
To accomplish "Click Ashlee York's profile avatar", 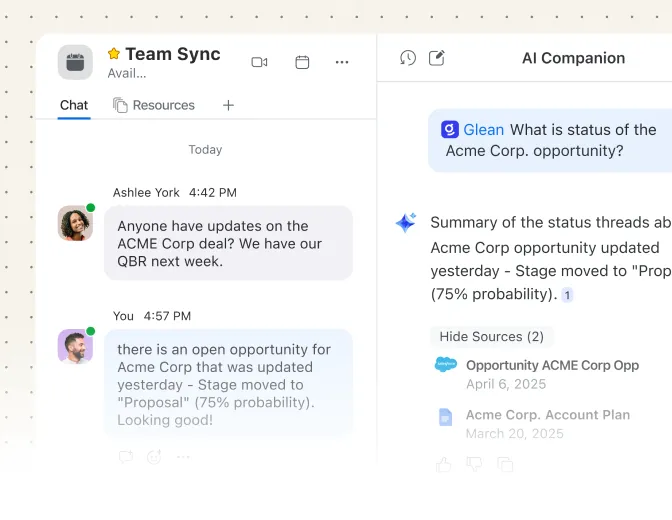I will pos(75,223).
